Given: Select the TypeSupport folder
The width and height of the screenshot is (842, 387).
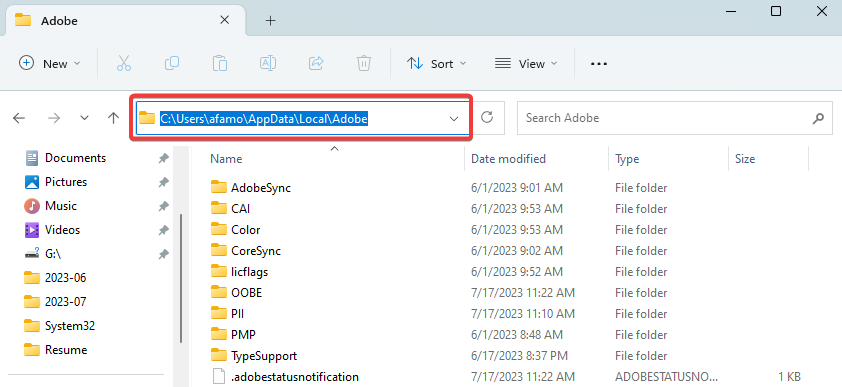Looking at the screenshot, I should (x=264, y=356).
